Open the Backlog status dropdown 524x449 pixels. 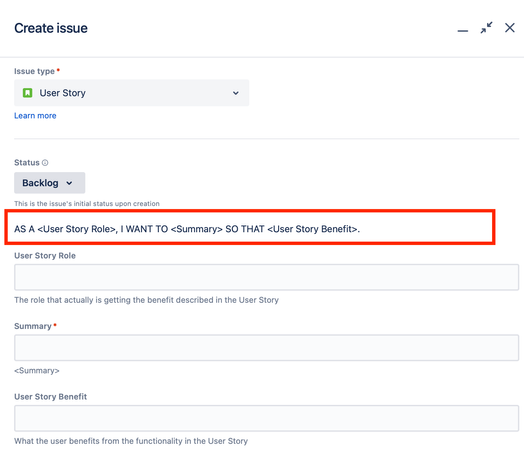[49, 183]
